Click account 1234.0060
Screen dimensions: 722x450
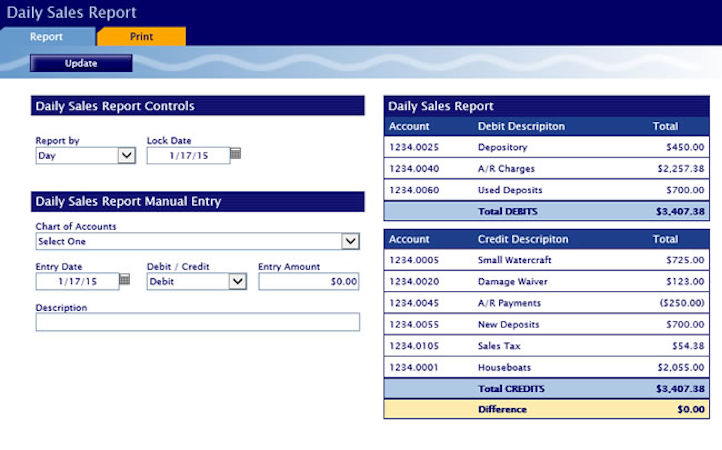coord(414,190)
